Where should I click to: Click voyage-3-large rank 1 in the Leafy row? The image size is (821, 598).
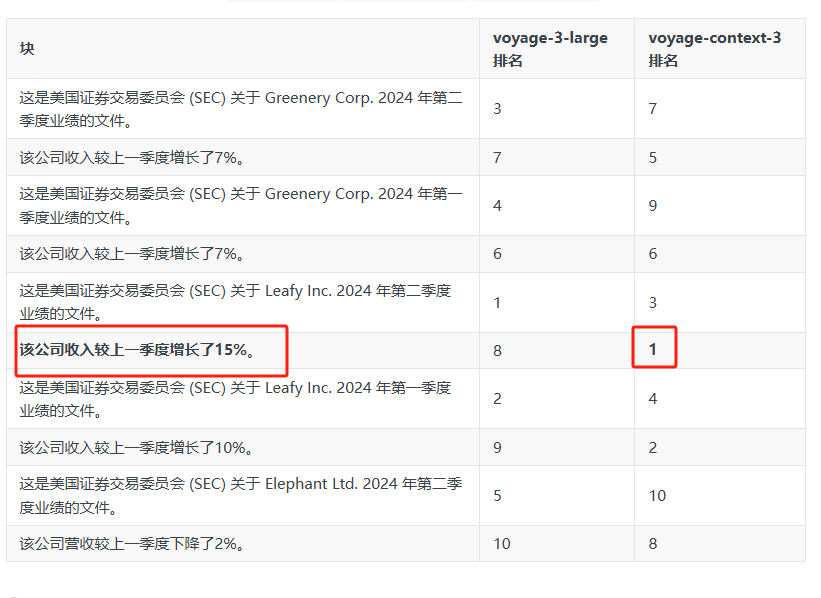tap(498, 302)
